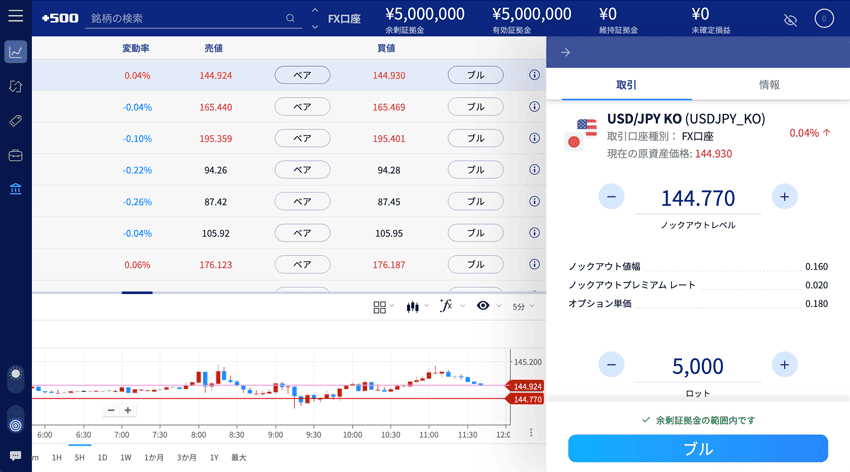The image size is (850, 472).
Task: Select the 最大 chart range
Action: (x=239, y=457)
